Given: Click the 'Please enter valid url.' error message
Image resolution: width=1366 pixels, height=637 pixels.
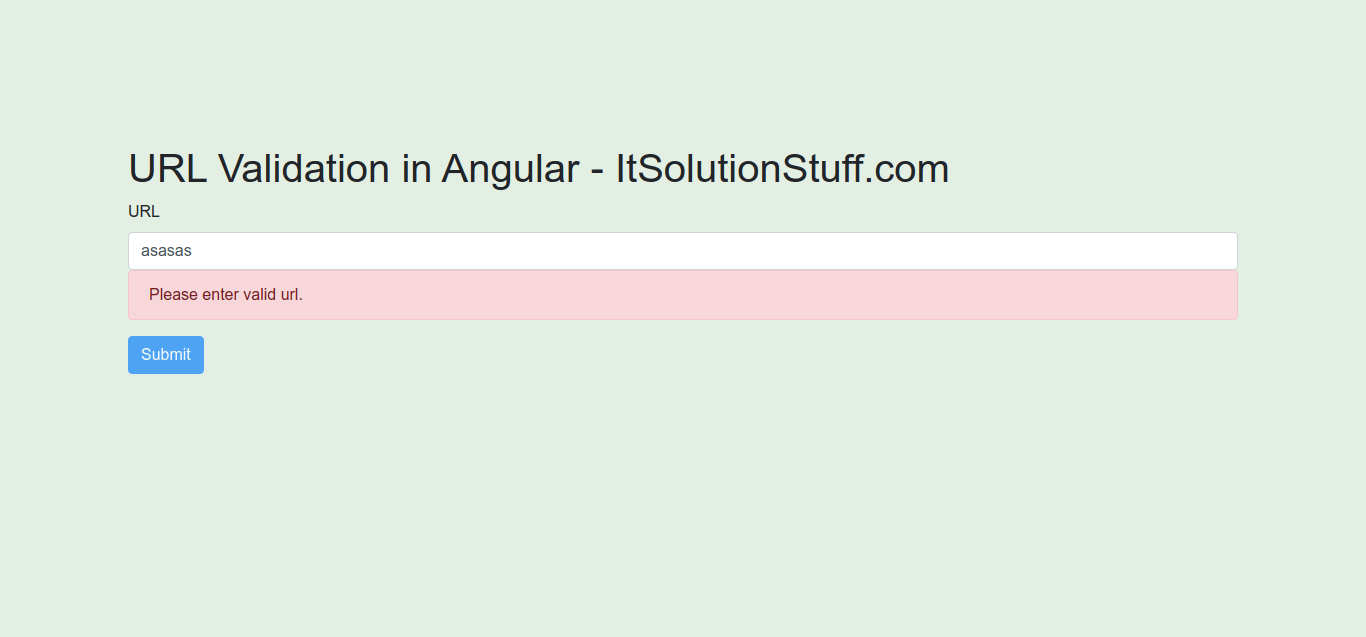Looking at the screenshot, I should tap(224, 294).
